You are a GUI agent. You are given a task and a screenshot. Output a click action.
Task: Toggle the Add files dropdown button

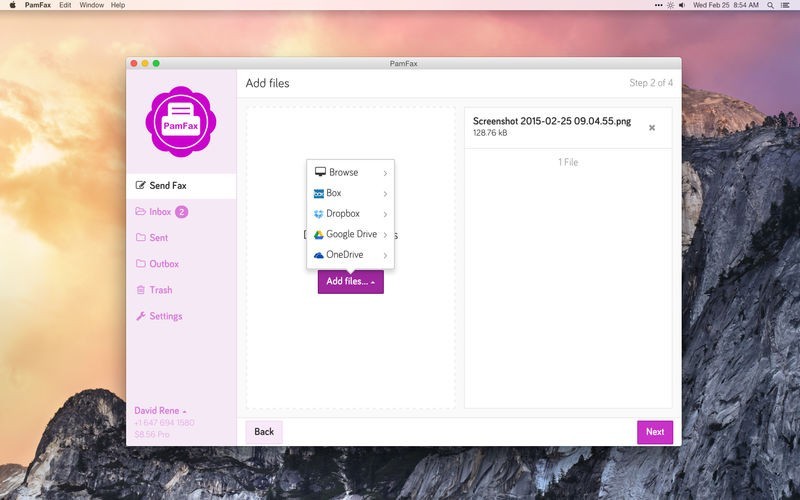click(x=350, y=282)
